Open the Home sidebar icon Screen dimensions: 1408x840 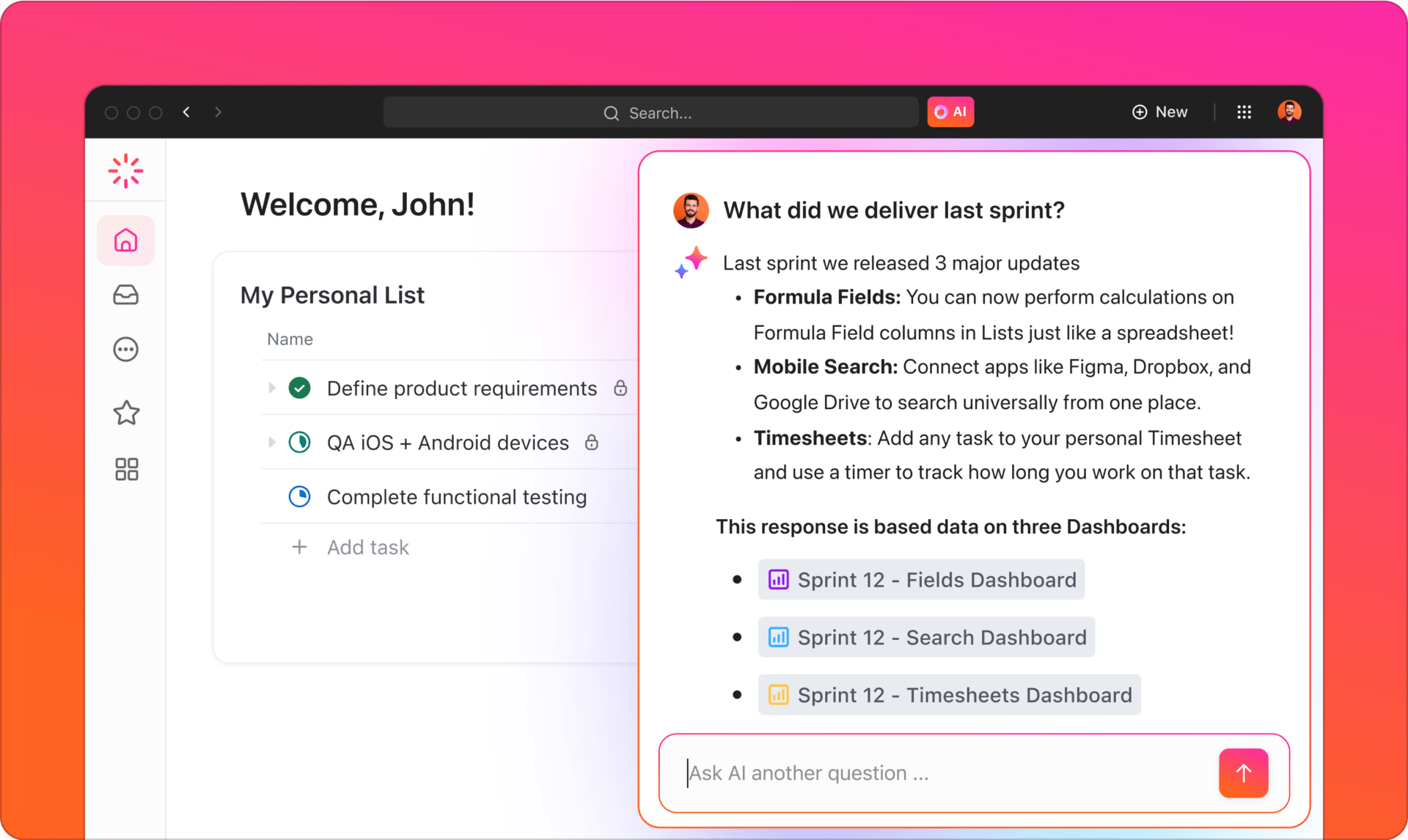[126, 240]
